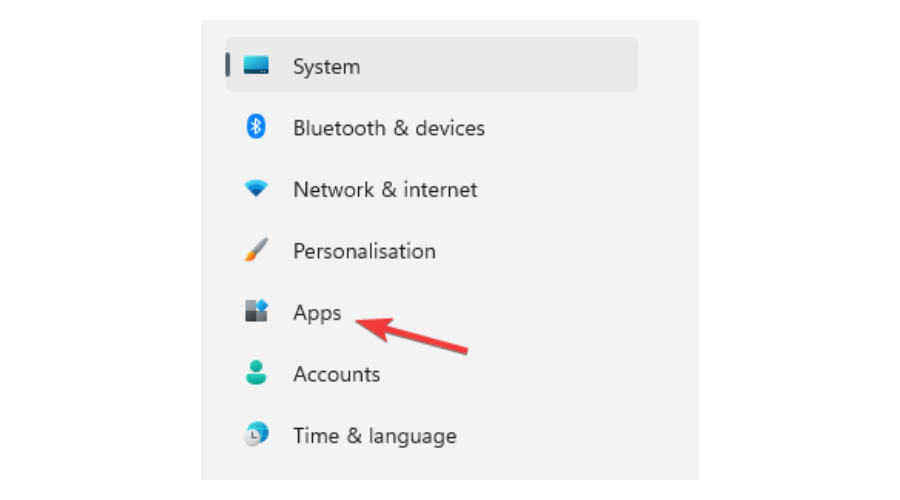The image size is (900, 500).
Task: Select the Personalisation label
Action: click(364, 251)
